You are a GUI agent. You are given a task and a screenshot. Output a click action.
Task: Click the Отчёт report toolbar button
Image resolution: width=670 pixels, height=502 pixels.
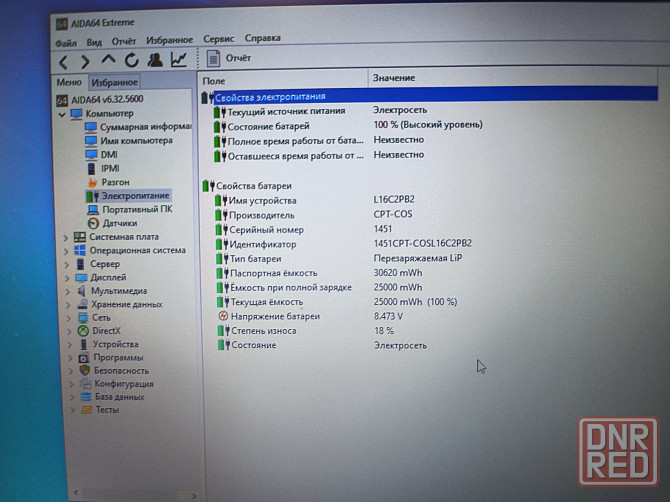(229, 58)
